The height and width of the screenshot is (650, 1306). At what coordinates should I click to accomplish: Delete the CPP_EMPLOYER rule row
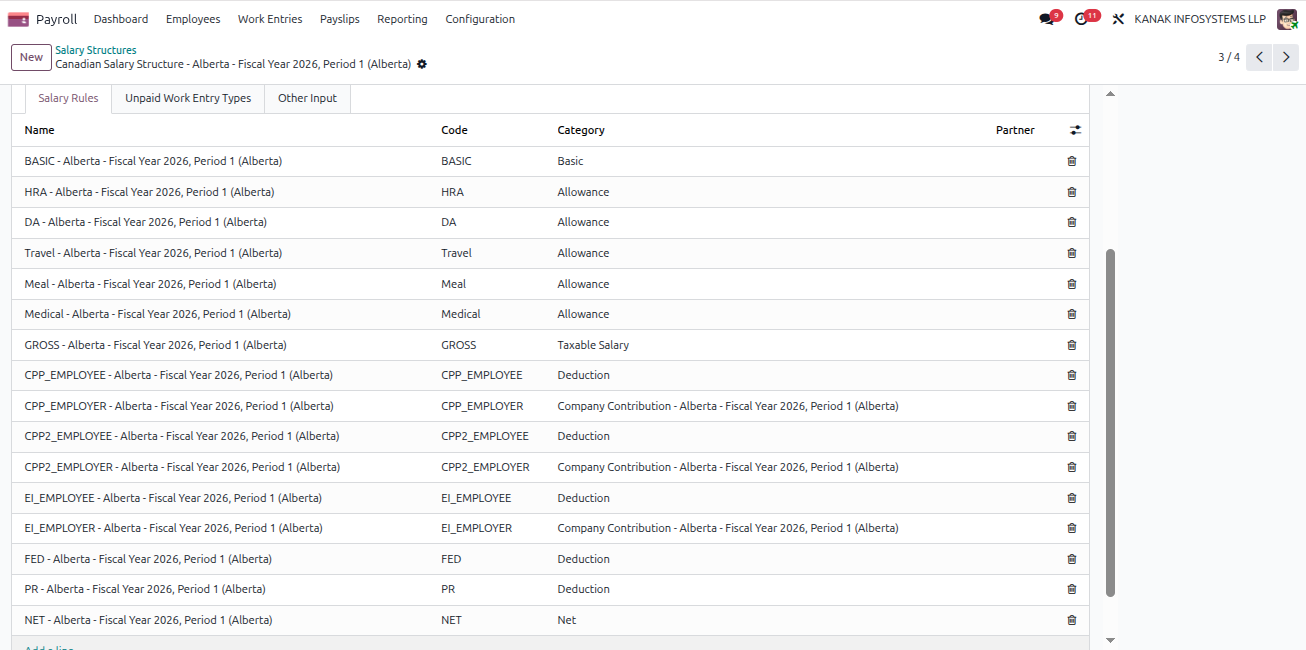[x=1072, y=406]
